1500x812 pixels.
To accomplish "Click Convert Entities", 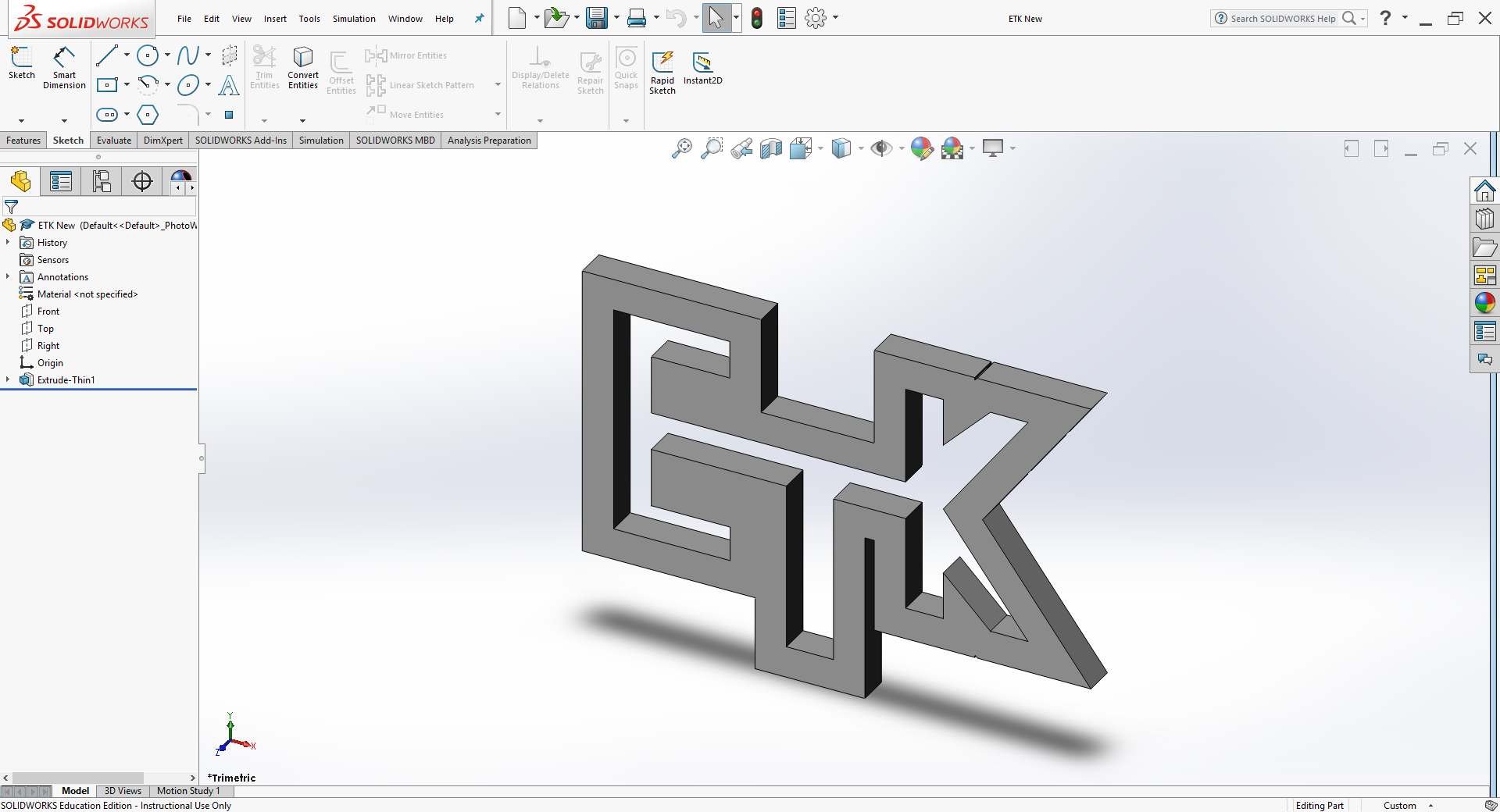I will pos(303,68).
